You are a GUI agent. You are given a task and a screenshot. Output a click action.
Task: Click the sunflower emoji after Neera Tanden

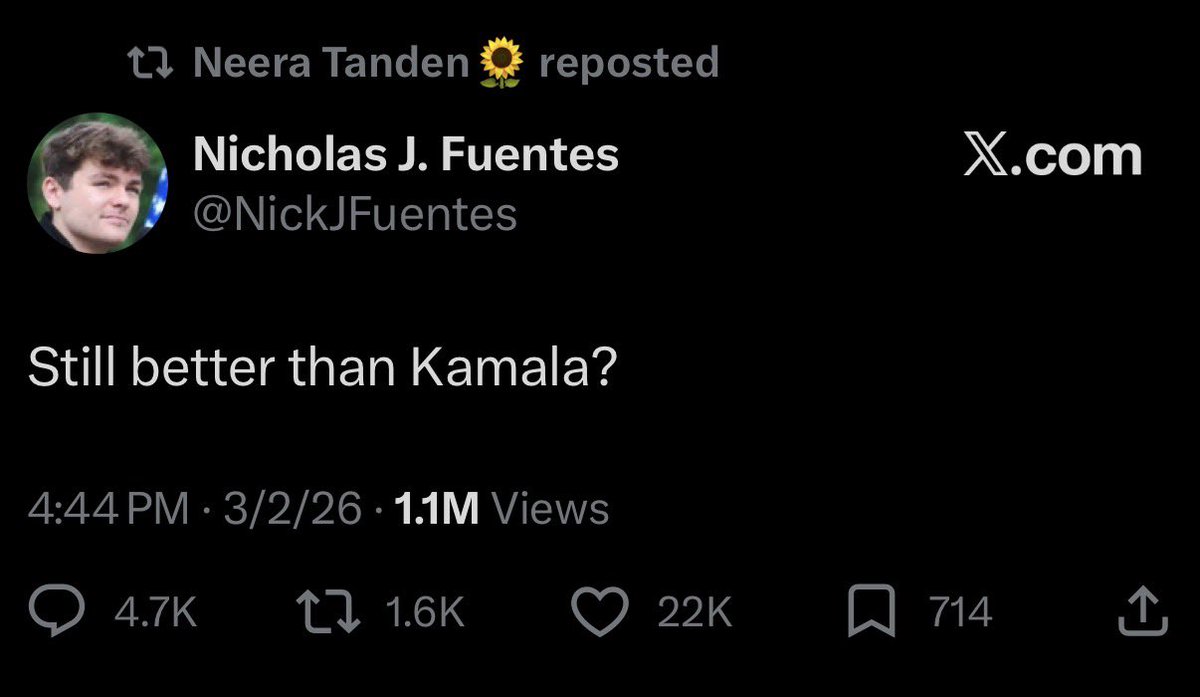[x=502, y=64]
